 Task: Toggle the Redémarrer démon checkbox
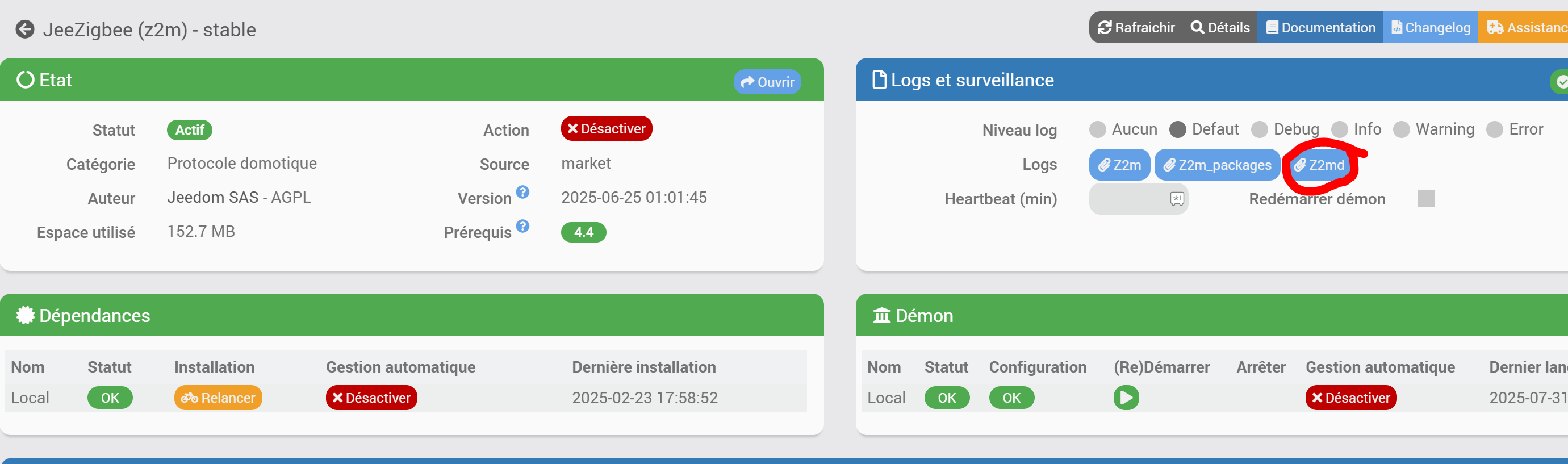(x=1425, y=199)
